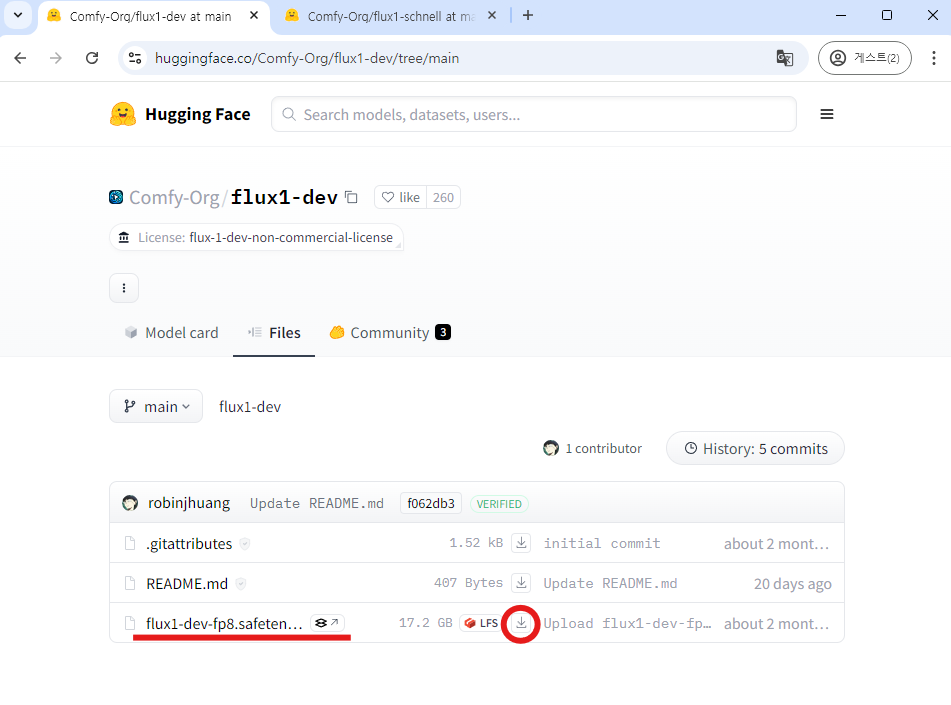Open the flux1-dev repository name link
The height and width of the screenshot is (705, 951).
tap(284, 197)
